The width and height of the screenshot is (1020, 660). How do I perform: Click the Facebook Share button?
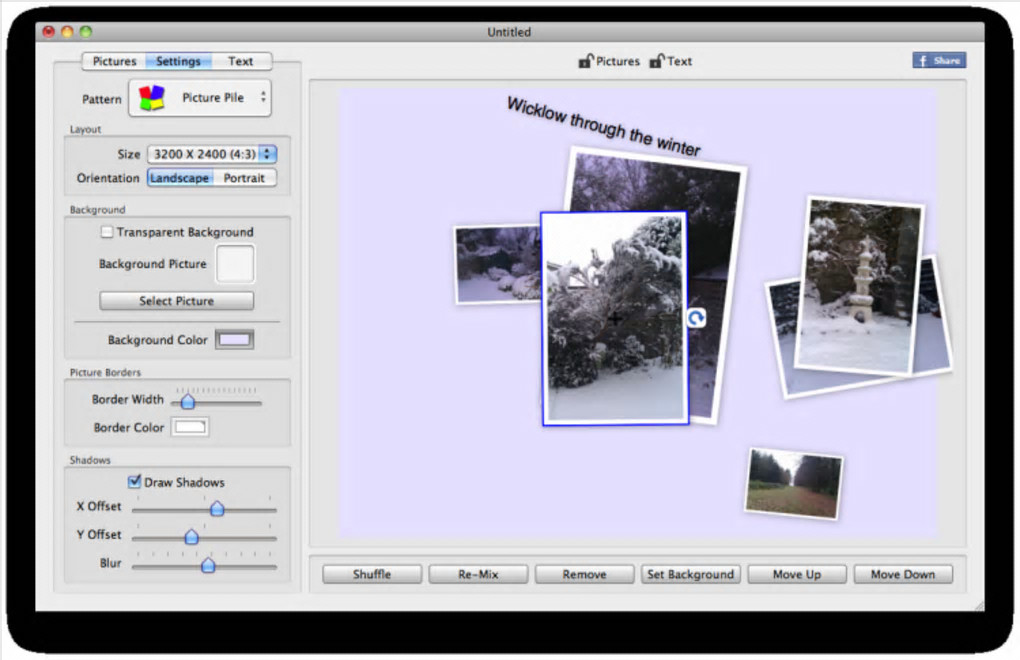tap(939, 60)
